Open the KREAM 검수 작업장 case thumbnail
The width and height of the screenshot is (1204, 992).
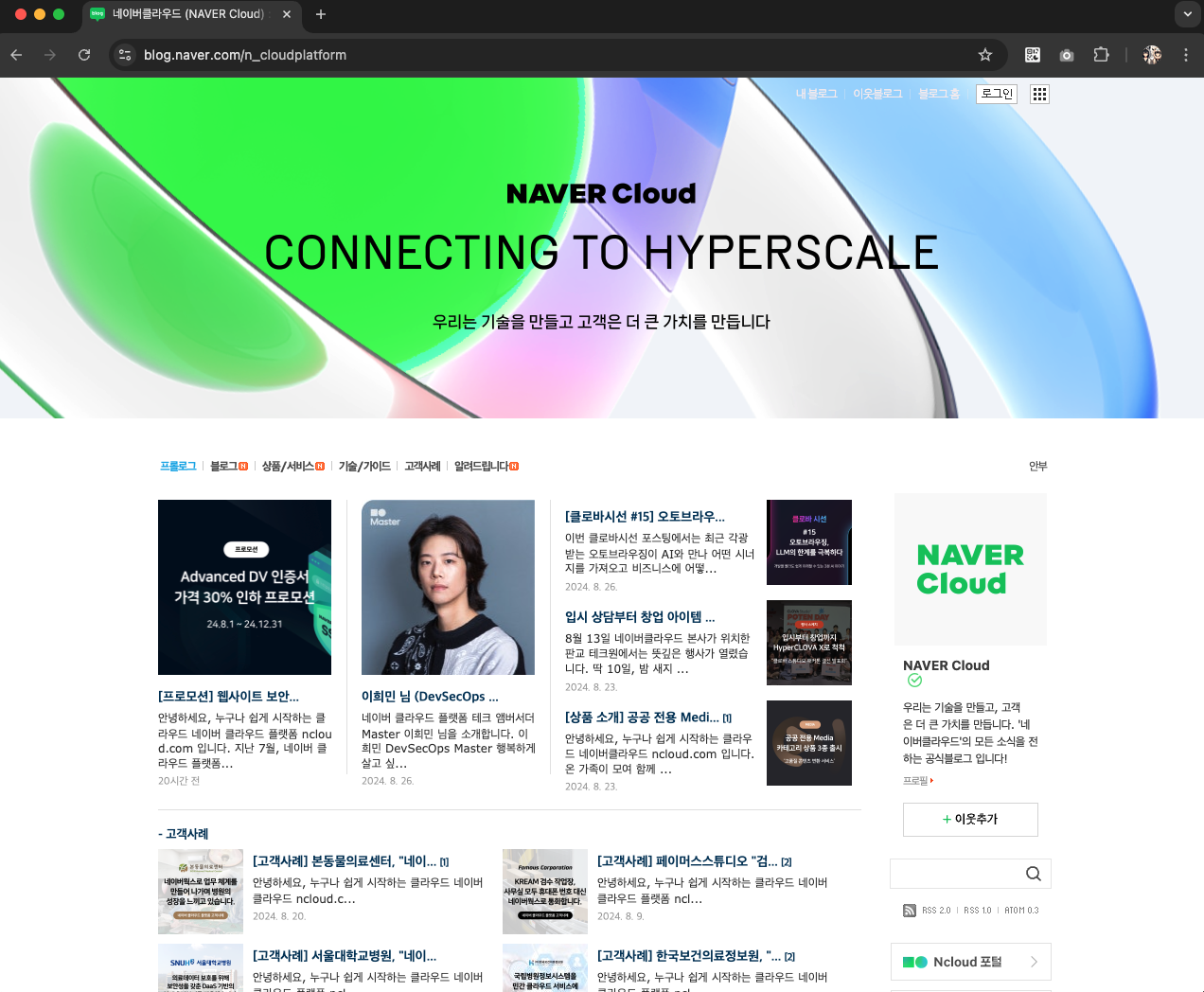click(x=545, y=892)
